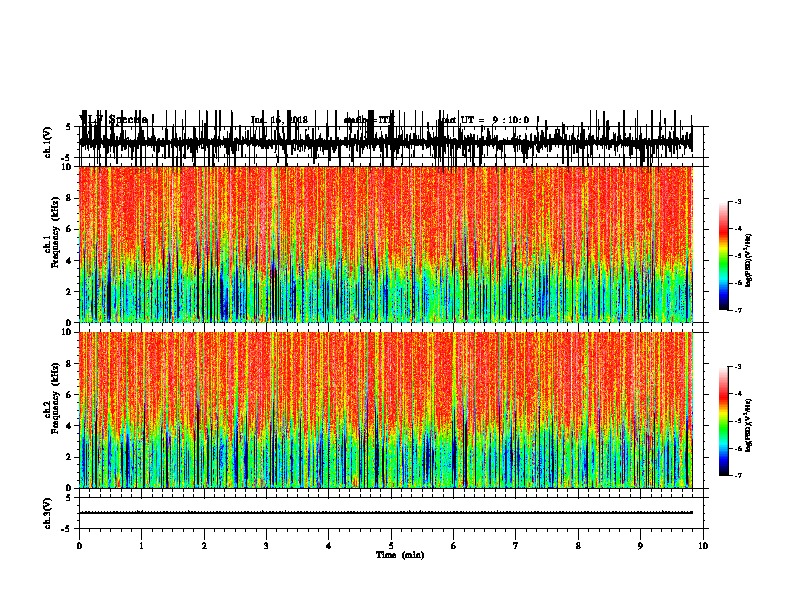Click the 4 kHz tick on ch.2 spectrogram
The width and height of the screenshot is (792, 612).
click(x=69, y=426)
